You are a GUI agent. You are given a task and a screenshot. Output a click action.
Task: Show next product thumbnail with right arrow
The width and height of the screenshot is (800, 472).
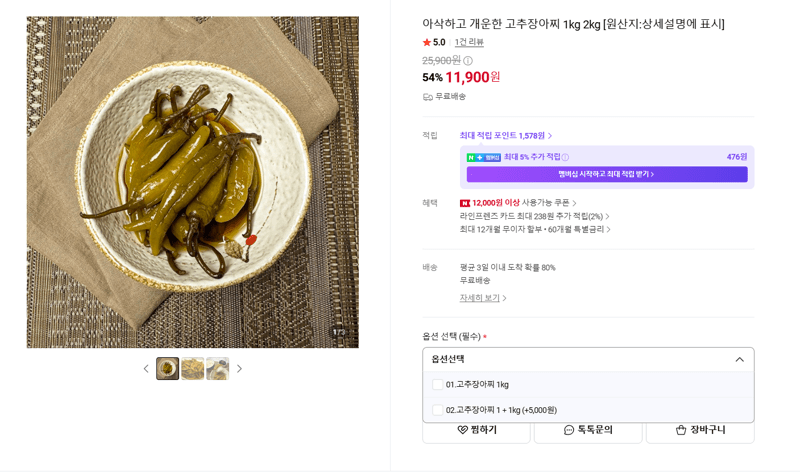pos(239,368)
